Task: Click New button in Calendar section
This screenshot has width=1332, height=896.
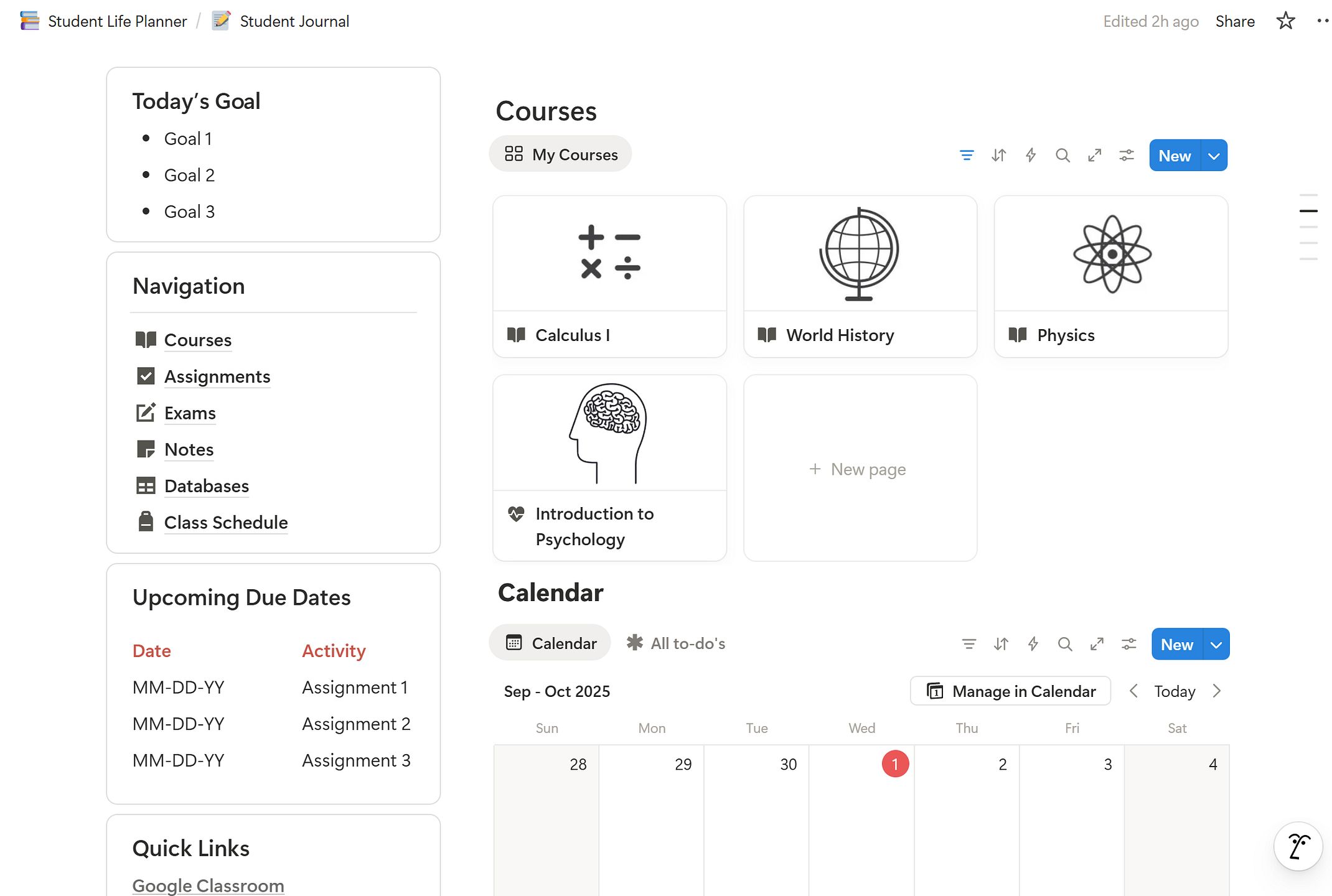Action: point(1177,645)
